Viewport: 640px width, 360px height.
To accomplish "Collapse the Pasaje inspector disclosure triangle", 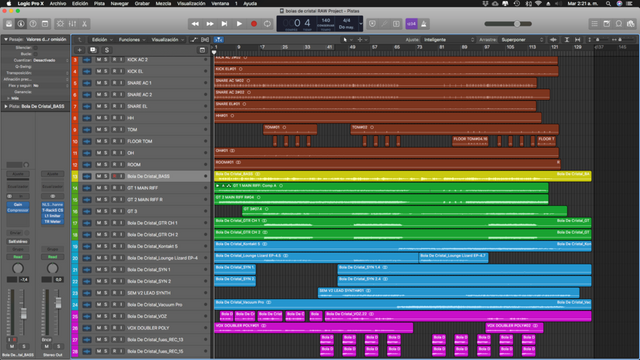I will (x=6, y=39).
